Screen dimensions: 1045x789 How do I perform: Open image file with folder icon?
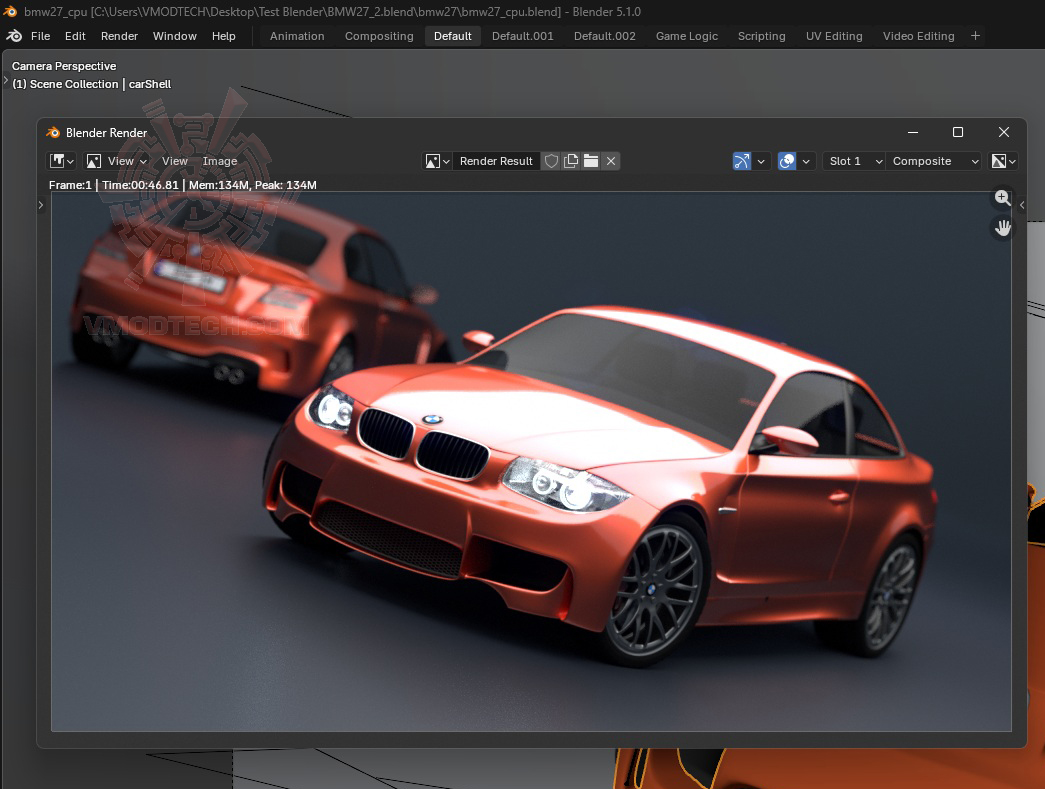(x=591, y=161)
